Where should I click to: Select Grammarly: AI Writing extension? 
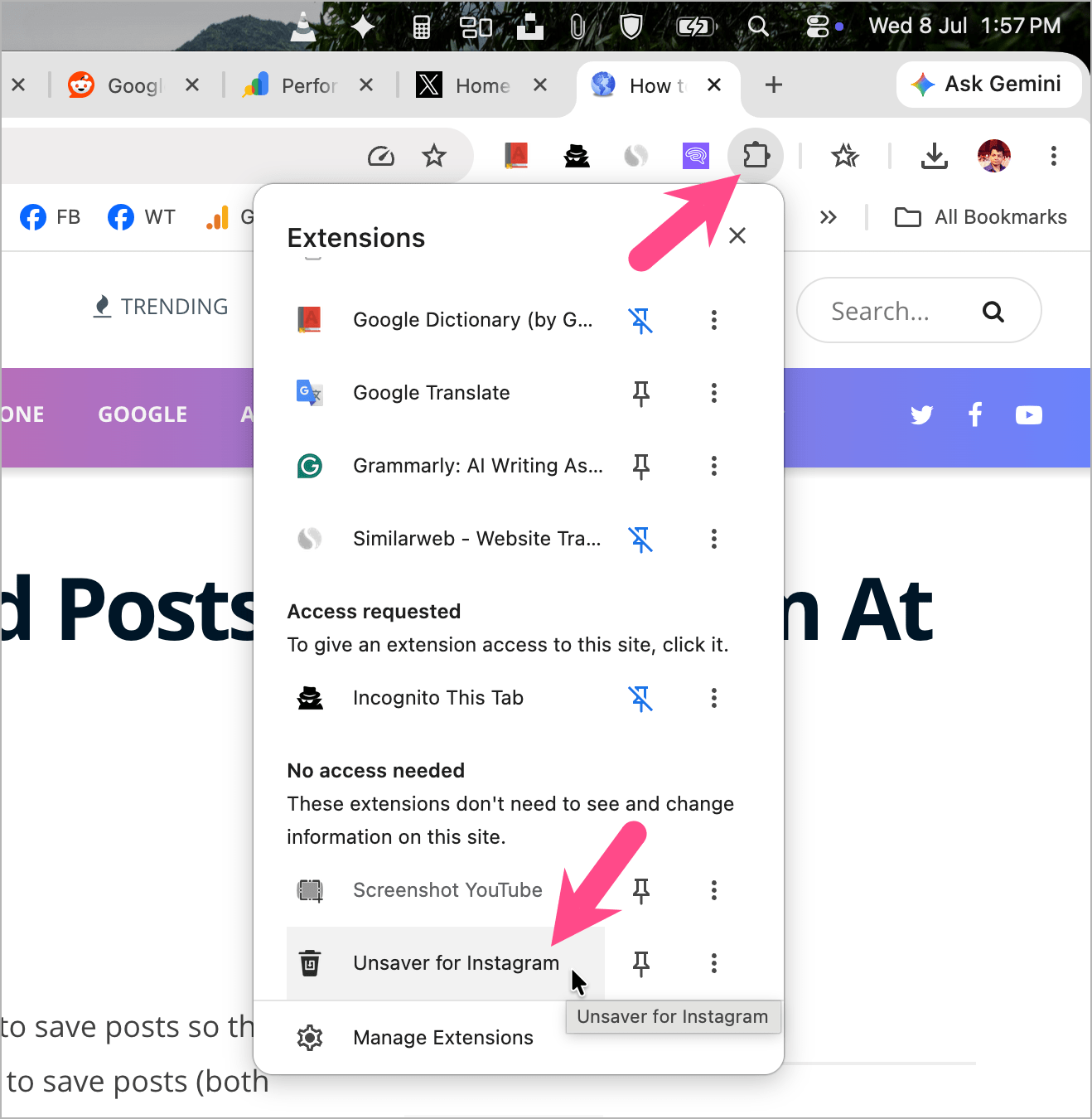[446, 466]
